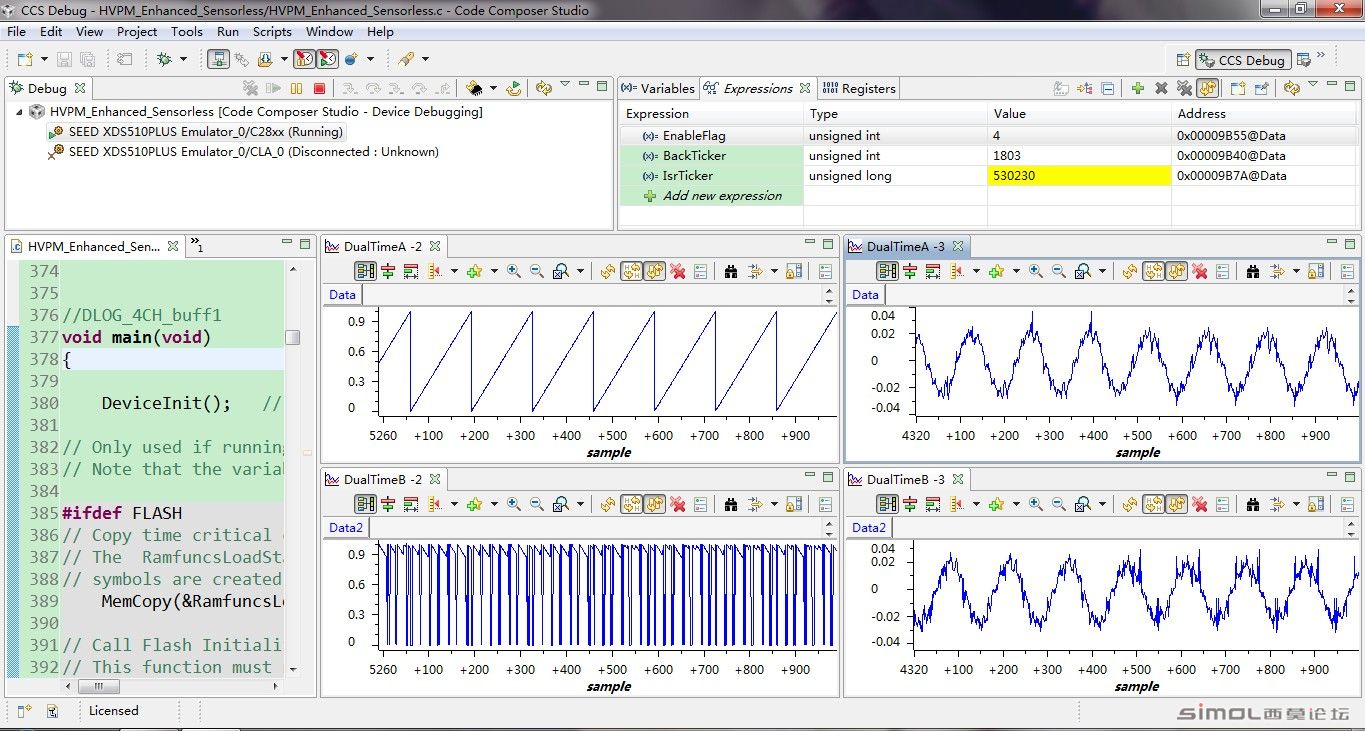Click the code editor vertical scrollbar thumb
The width and height of the screenshot is (1365, 731).
pos(293,337)
